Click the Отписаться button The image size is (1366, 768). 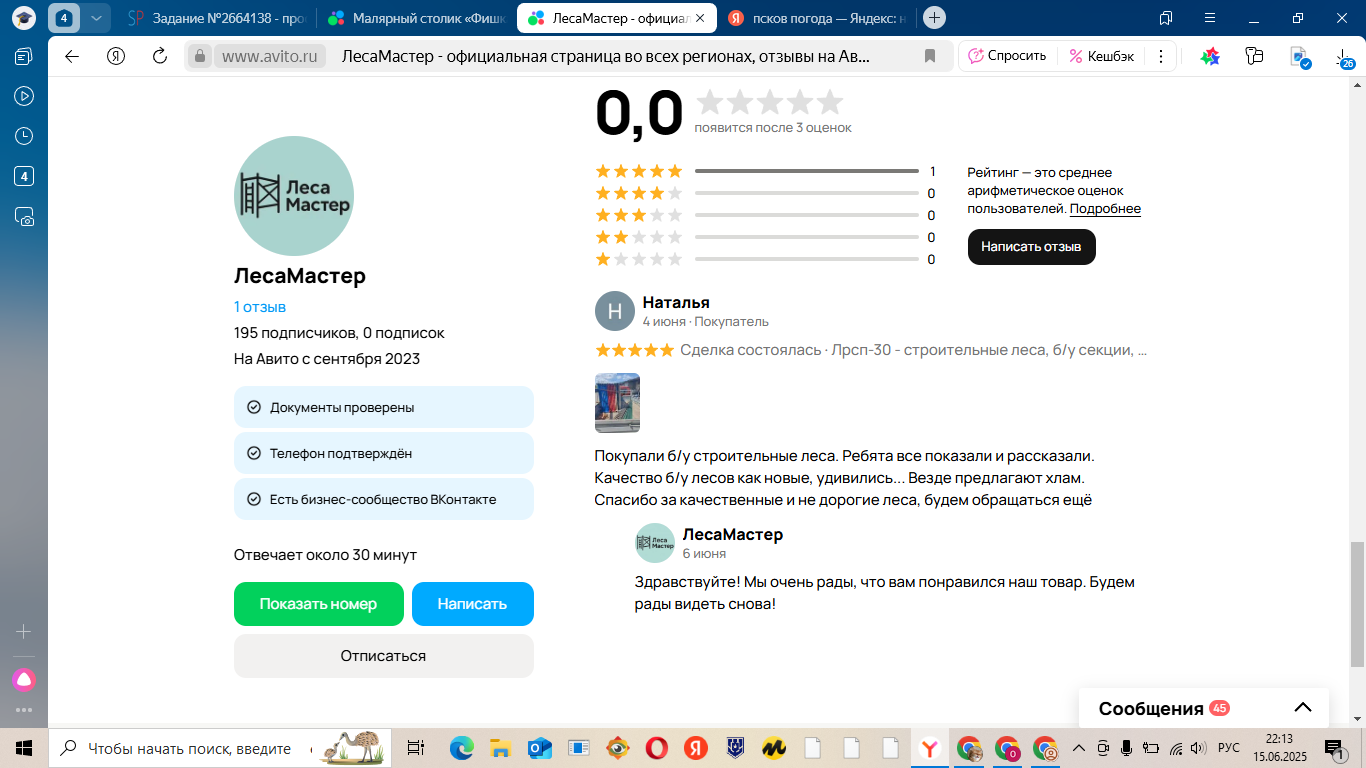pyautogui.click(x=383, y=656)
